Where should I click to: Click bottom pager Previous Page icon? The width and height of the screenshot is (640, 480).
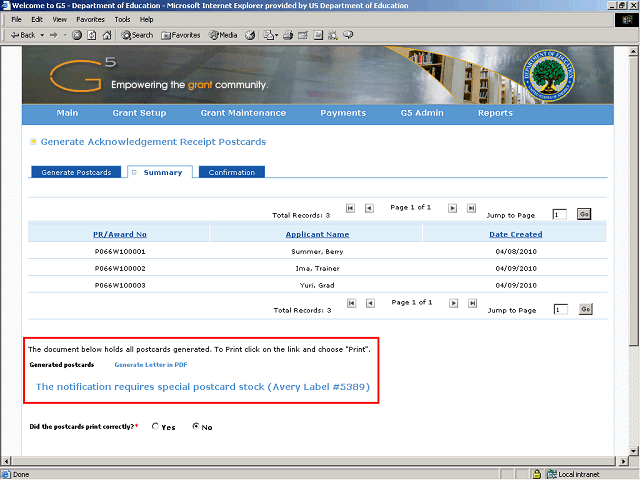pyautogui.click(x=370, y=303)
